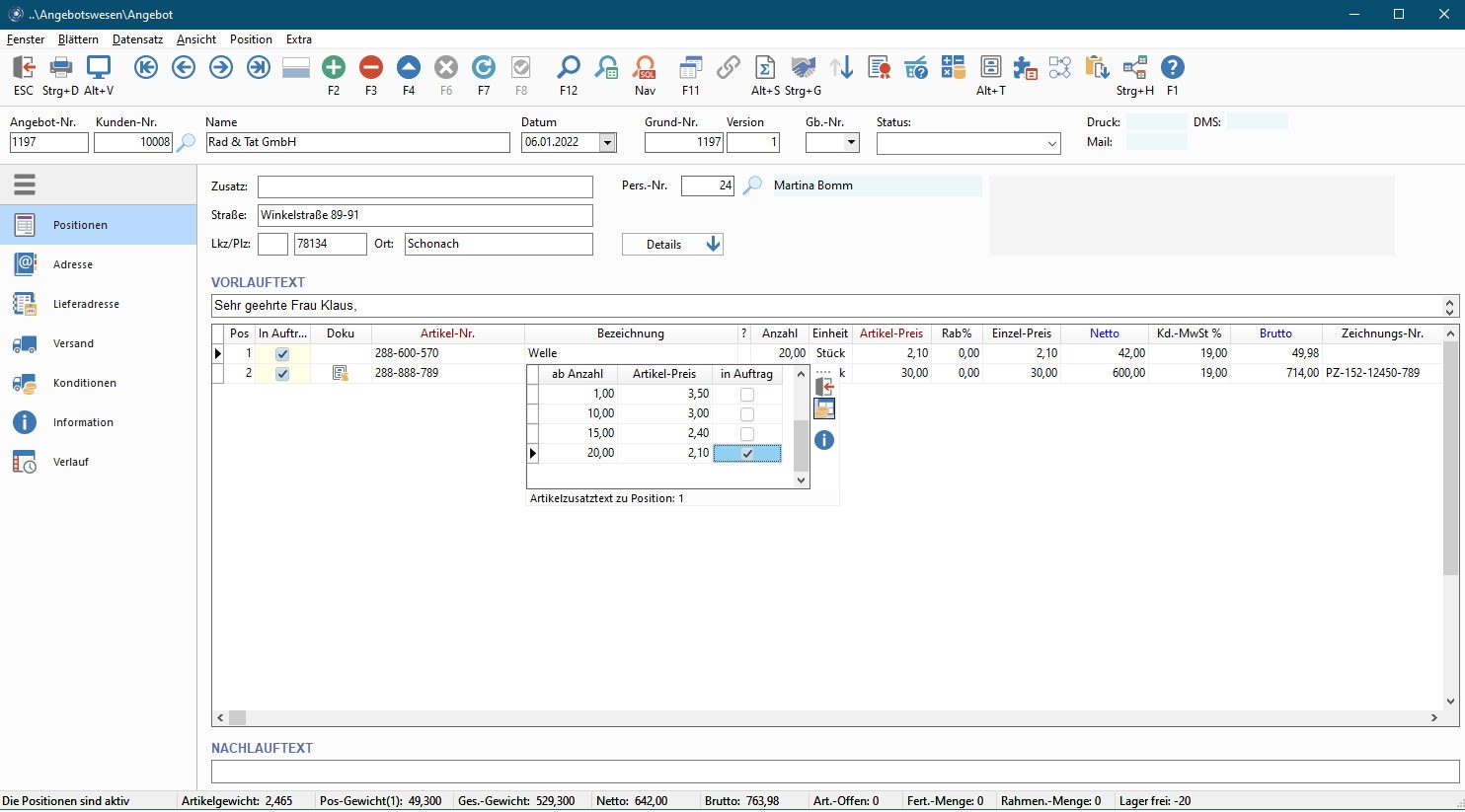The height and width of the screenshot is (812, 1465).
Task: Uncheck In Auftrag for position 1
Action: click(282, 354)
